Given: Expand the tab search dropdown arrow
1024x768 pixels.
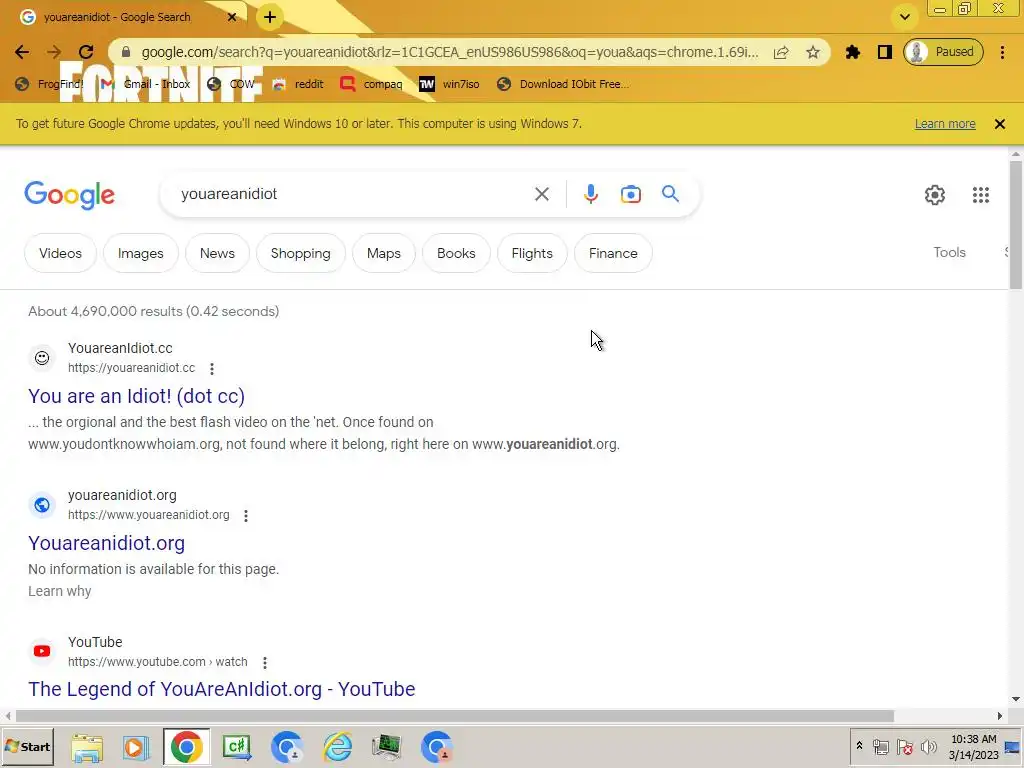Looking at the screenshot, I should coord(904,17).
